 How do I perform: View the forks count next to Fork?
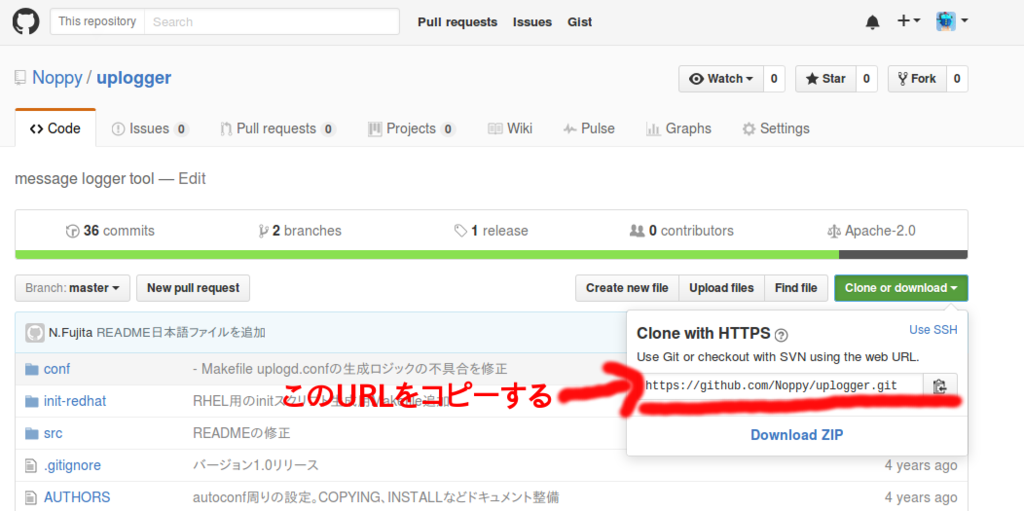pyautogui.click(x=957, y=79)
